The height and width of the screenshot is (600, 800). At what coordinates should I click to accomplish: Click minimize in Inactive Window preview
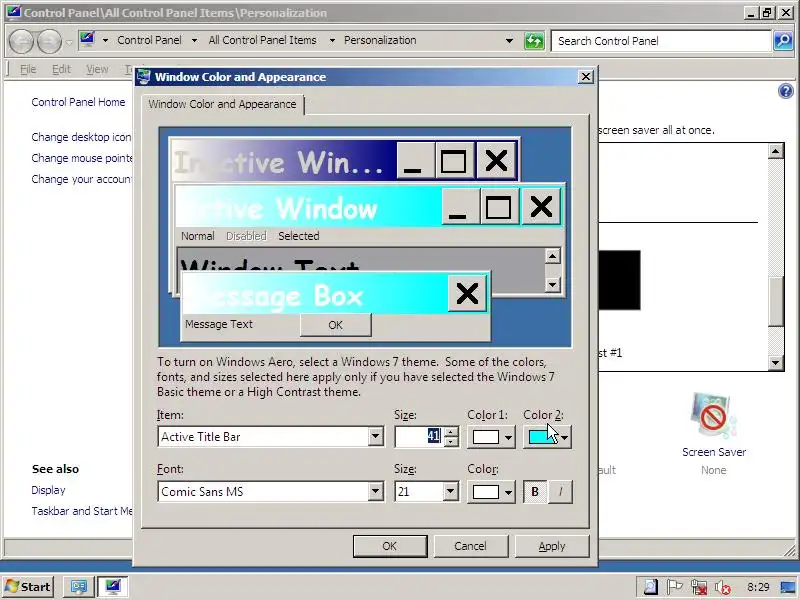pos(415,161)
